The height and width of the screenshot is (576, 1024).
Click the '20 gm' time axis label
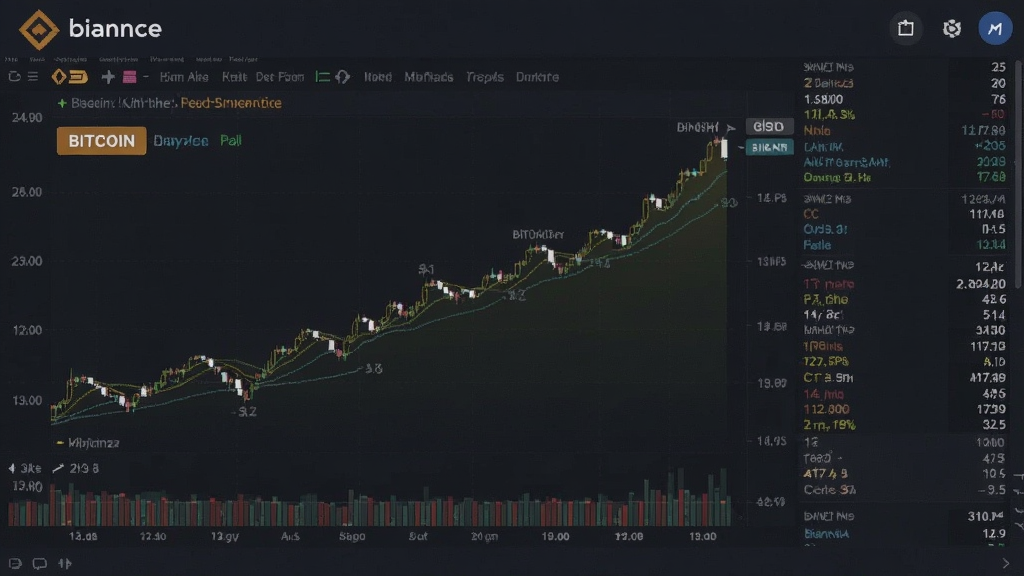coord(485,536)
